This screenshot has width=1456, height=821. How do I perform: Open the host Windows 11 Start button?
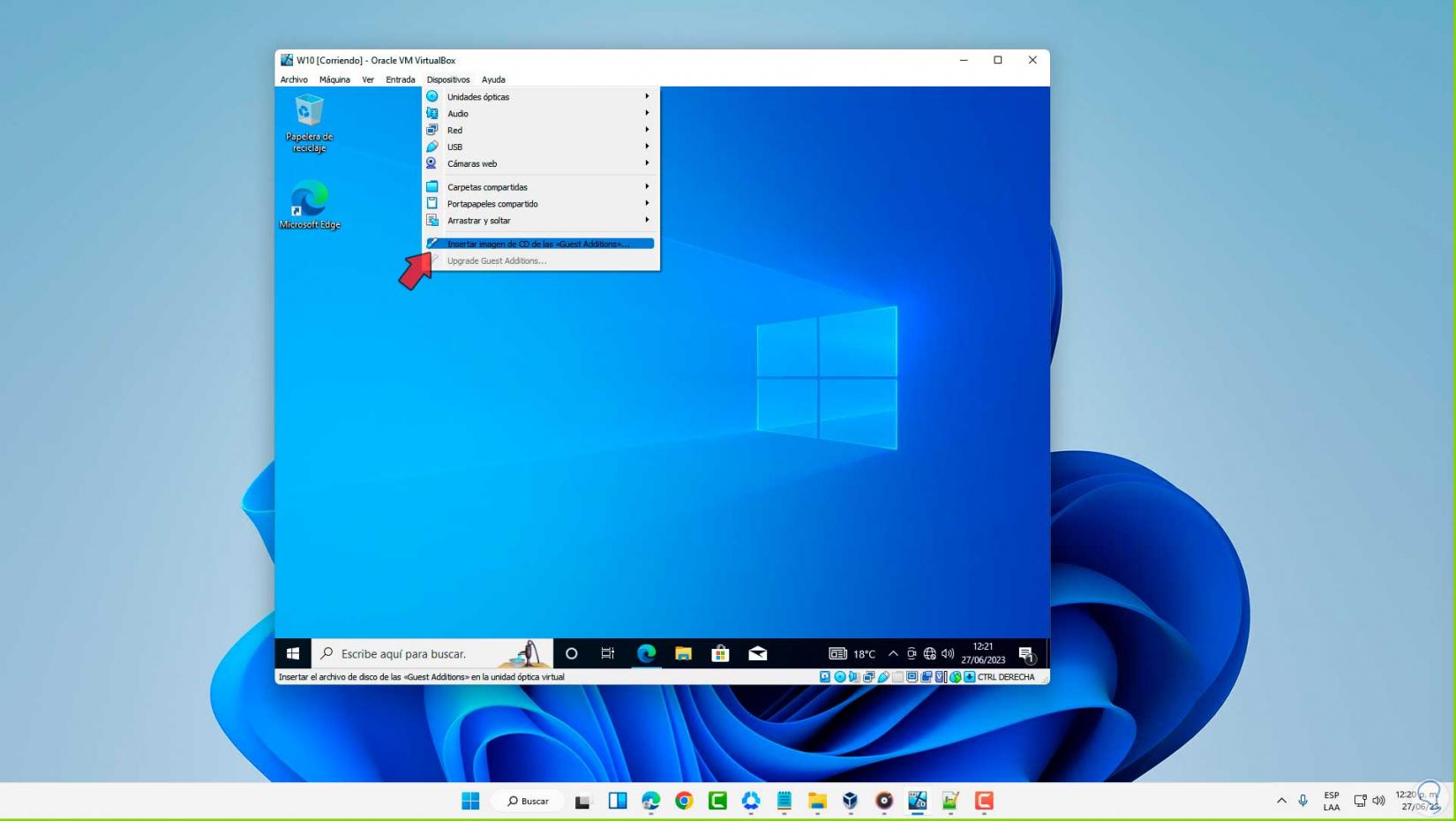pyautogui.click(x=470, y=802)
